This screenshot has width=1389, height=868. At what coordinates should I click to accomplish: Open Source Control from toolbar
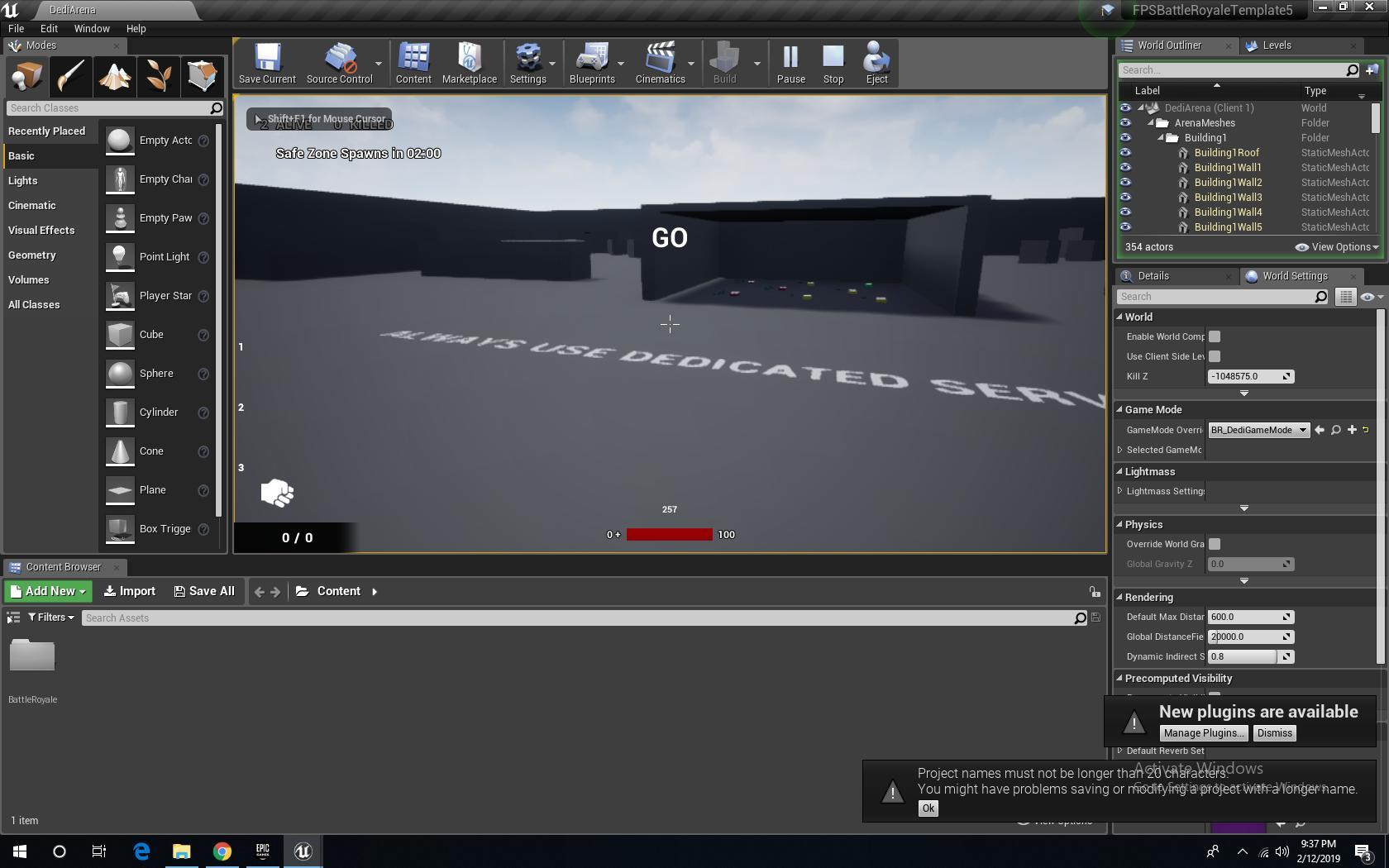click(339, 63)
